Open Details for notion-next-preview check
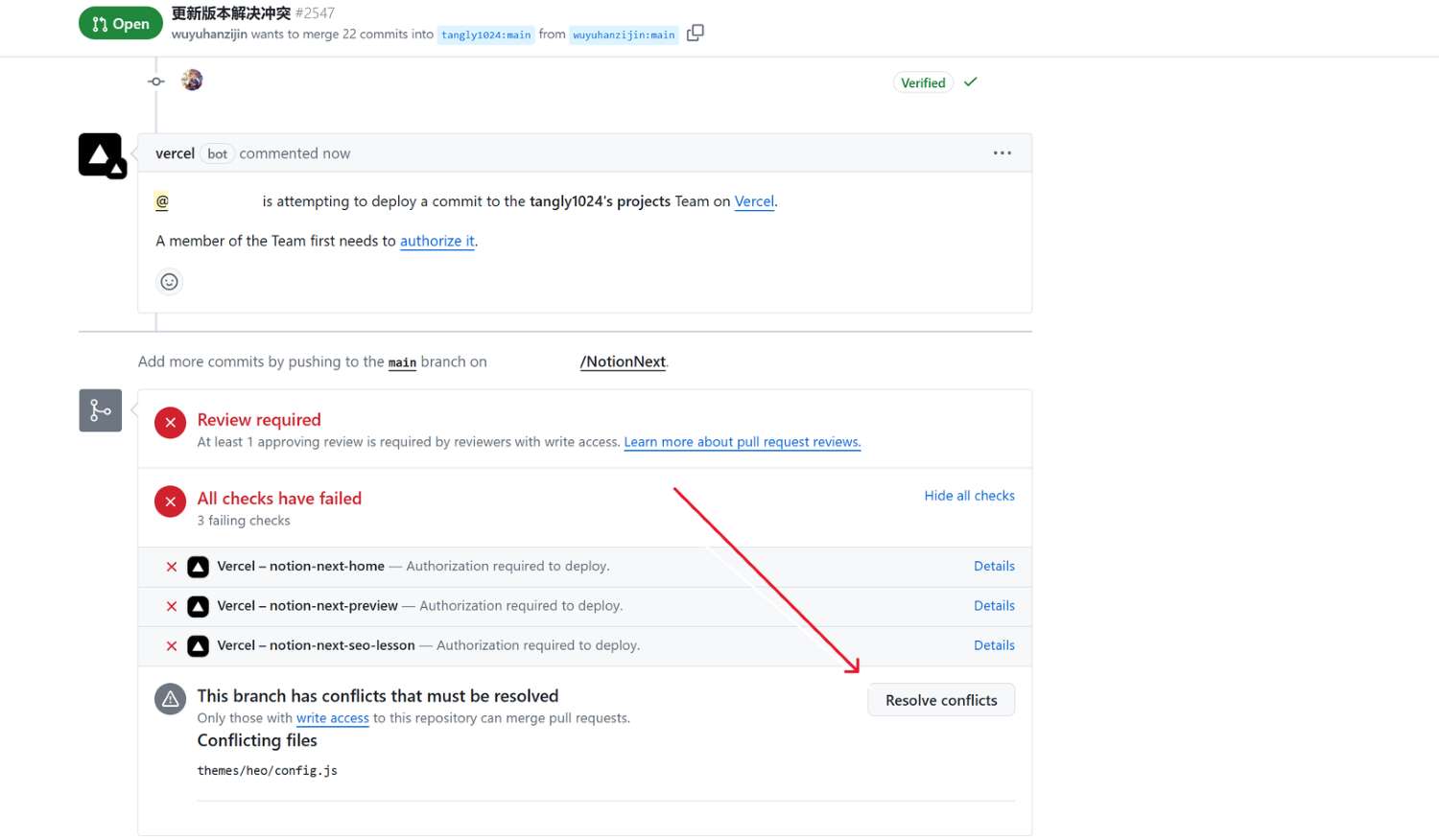The height and width of the screenshot is (840, 1439). (x=994, y=606)
